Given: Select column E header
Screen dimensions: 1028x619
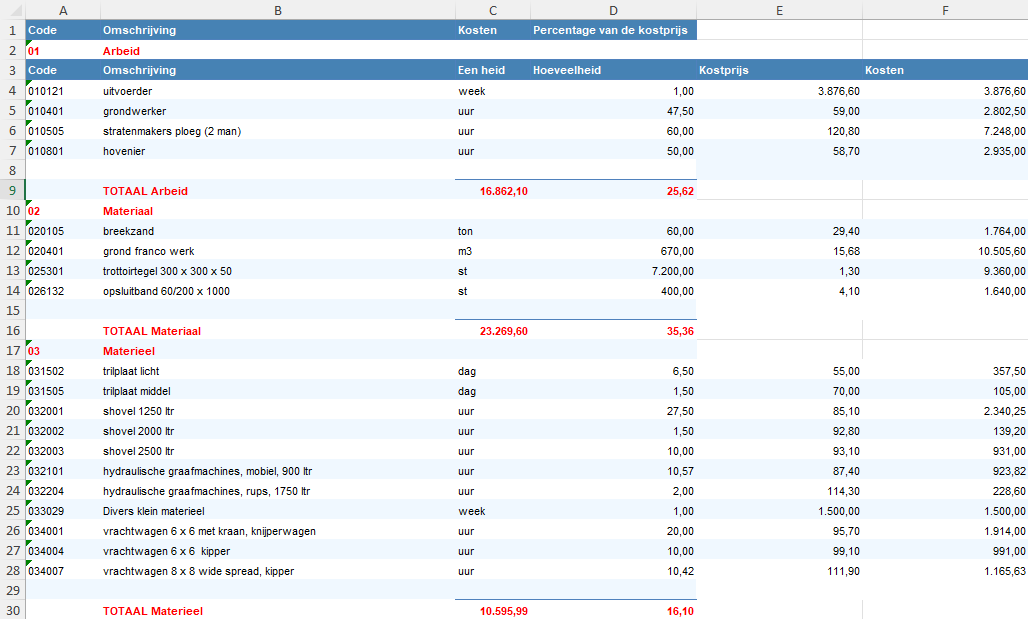Looking at the screenshot, I should pyautogui.click(x=779, y=10).
